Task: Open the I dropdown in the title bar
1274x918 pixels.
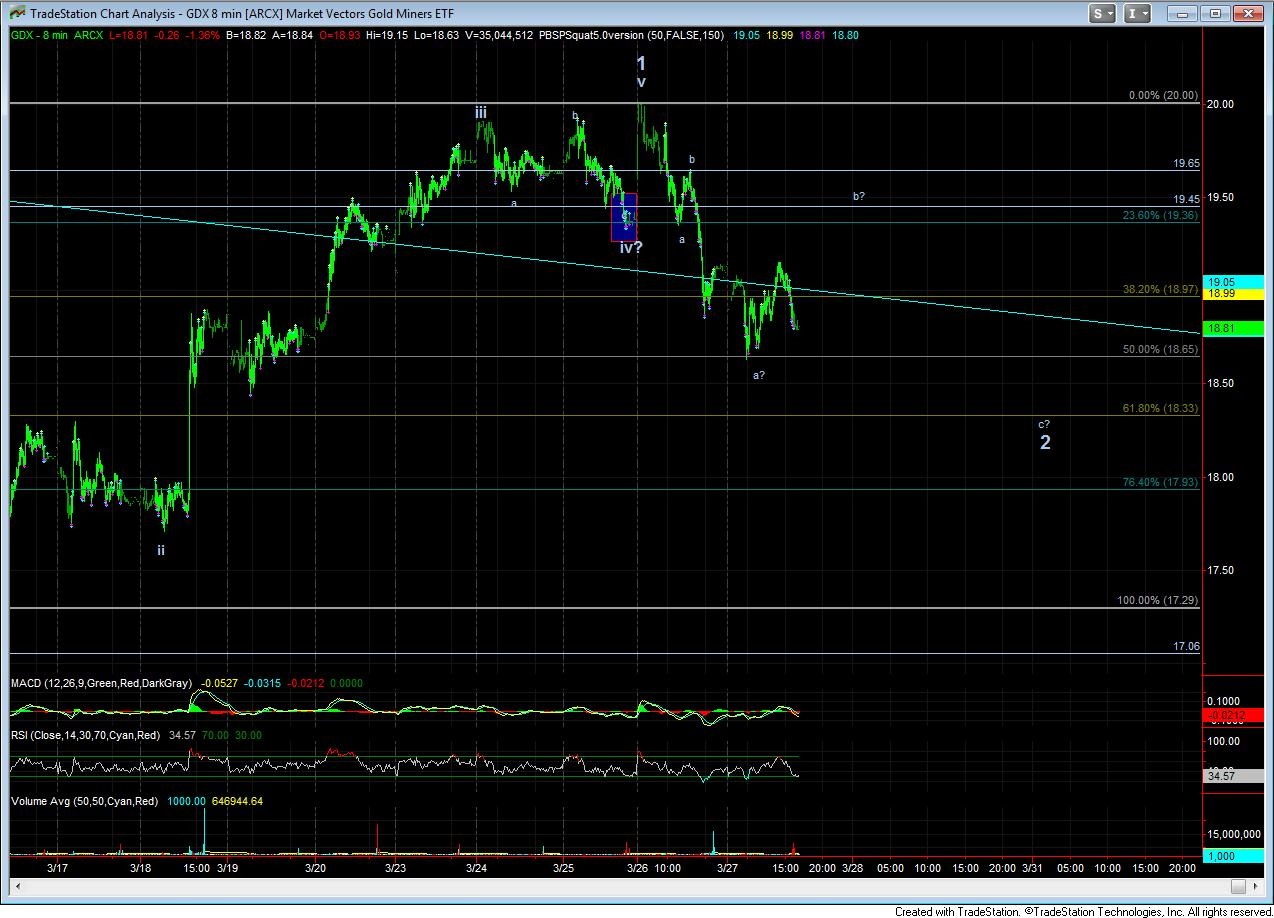Action: tap(1137, 14)
